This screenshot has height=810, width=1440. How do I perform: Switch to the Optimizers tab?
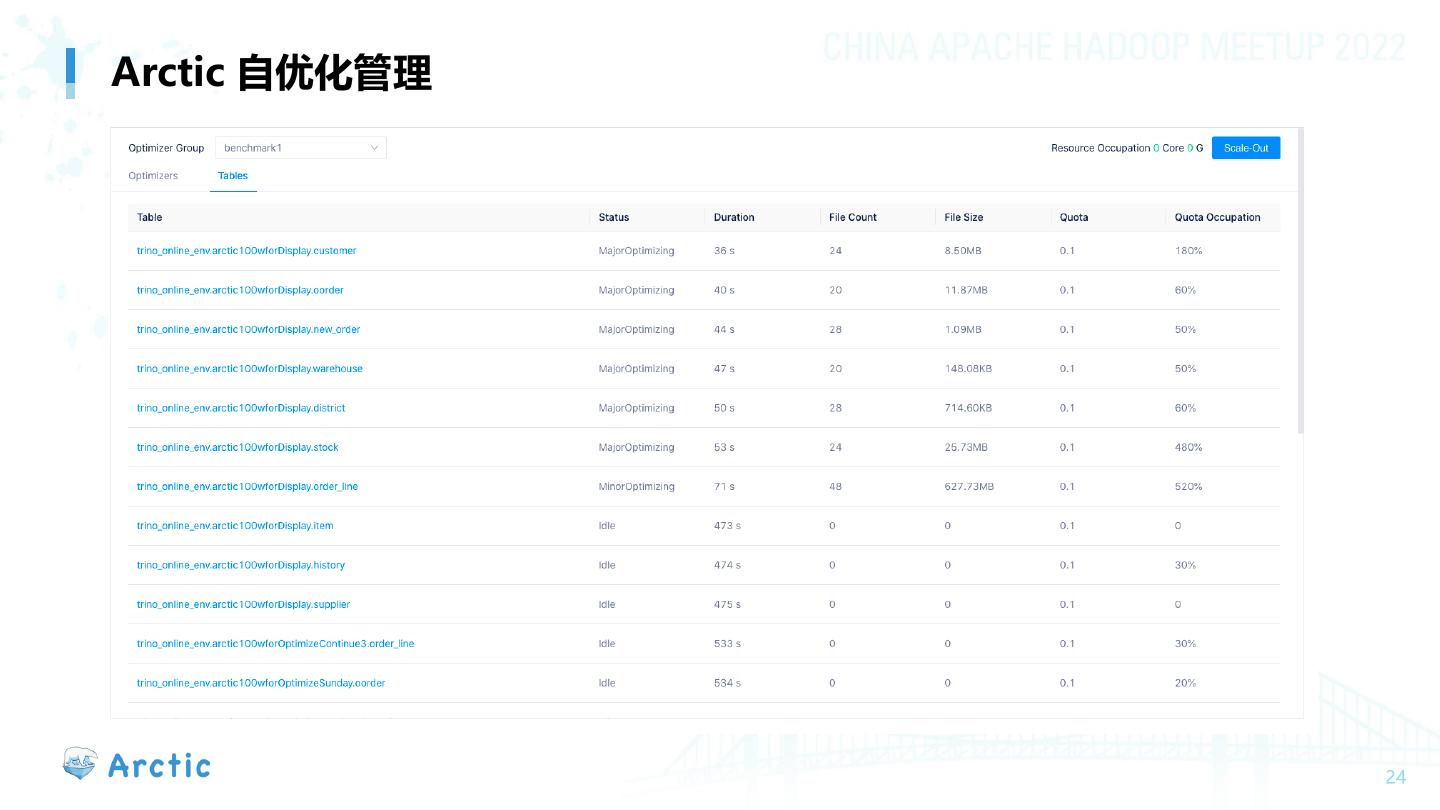[153, 176]
